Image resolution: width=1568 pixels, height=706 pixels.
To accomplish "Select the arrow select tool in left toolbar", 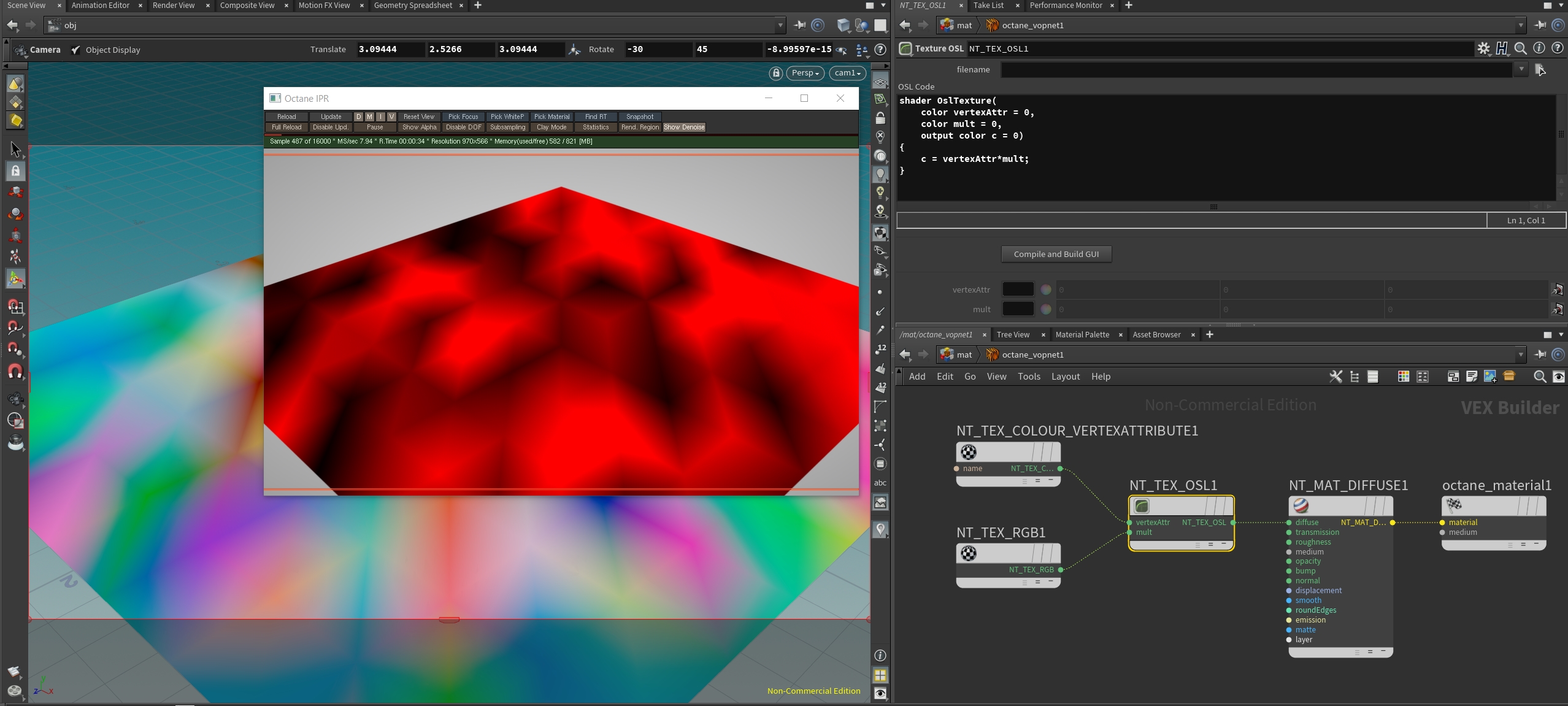I will click(15, 149).
